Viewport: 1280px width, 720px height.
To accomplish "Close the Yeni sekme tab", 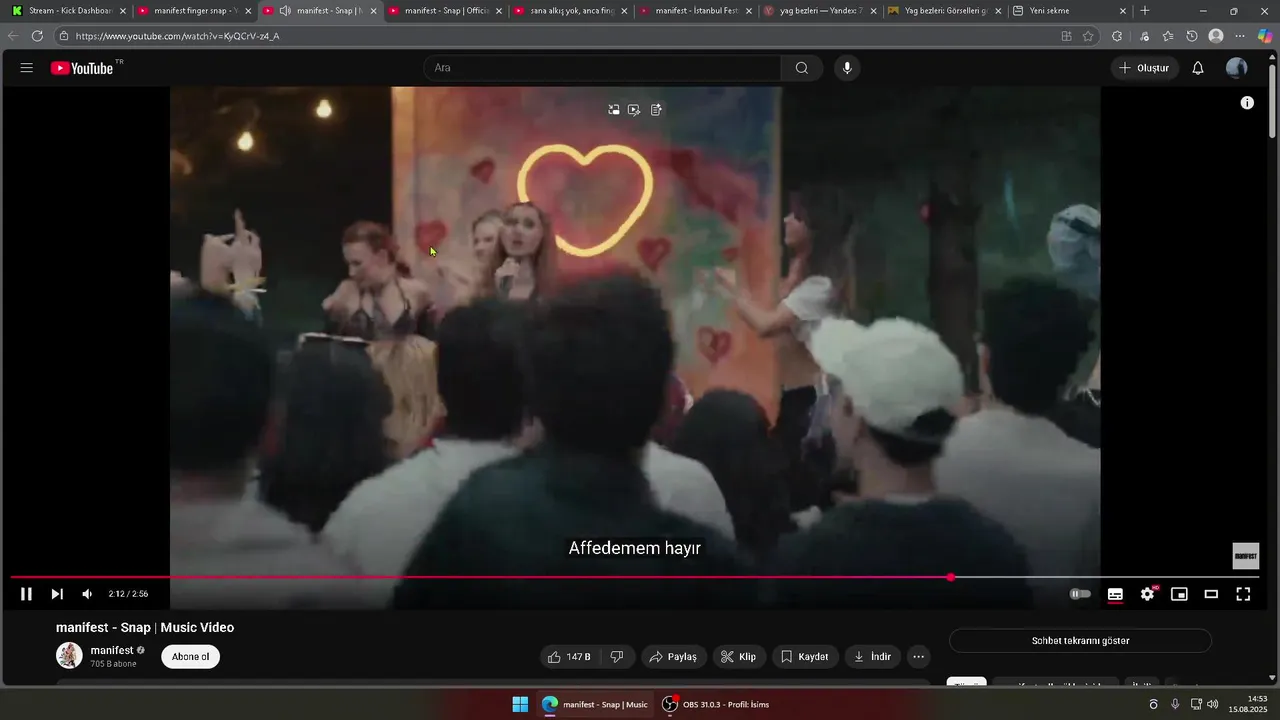I will pos(1123,11).
